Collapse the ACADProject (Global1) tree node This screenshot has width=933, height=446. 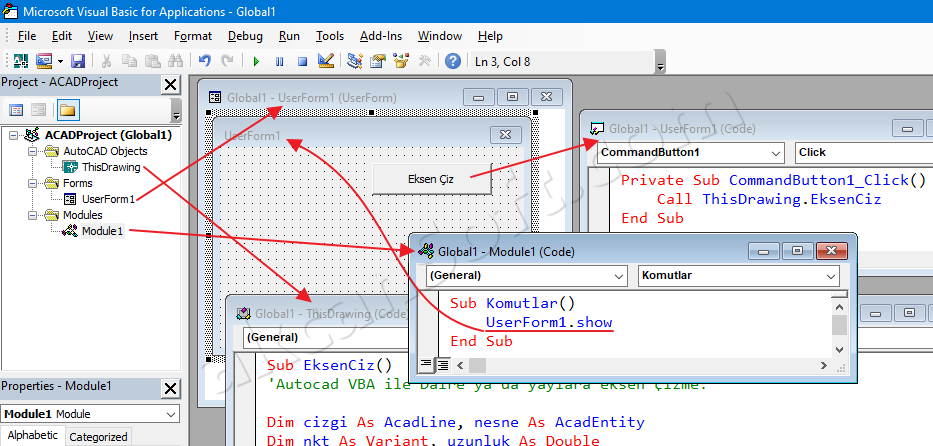click(14, 136)
